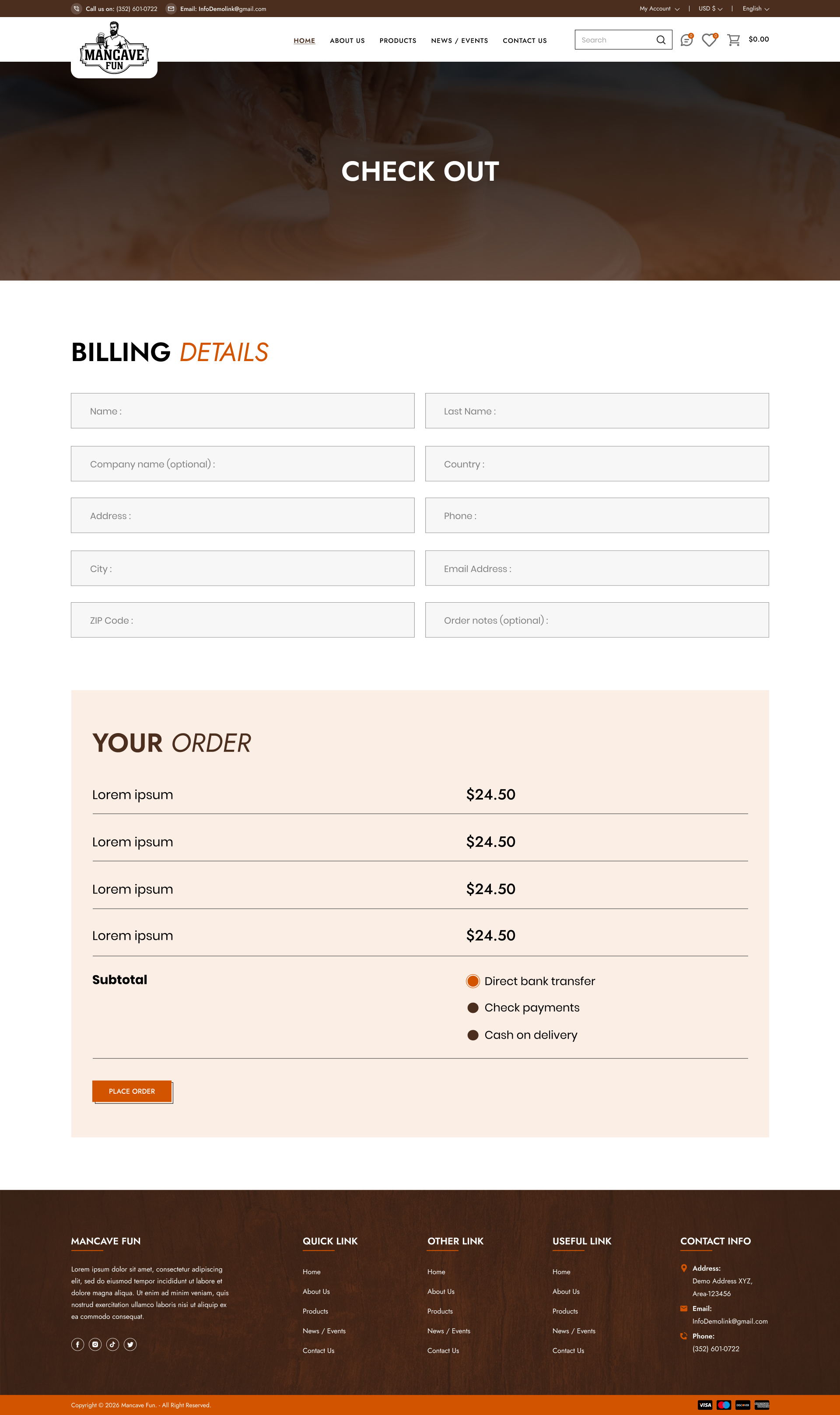Click the Facebook icon in footer

point(77,1344)
